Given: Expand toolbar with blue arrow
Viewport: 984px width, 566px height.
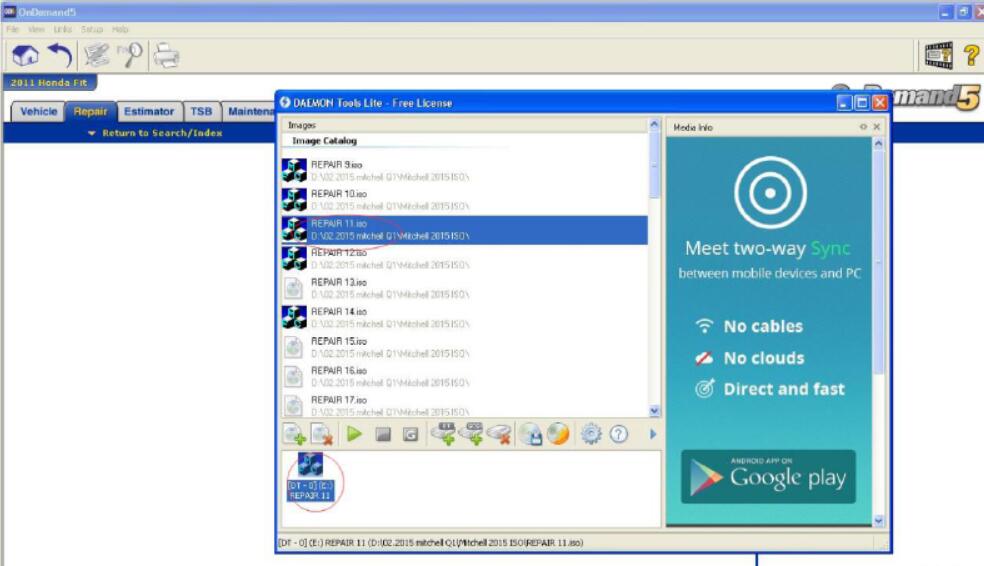Looking at the screenshot, I should [653, 434].
